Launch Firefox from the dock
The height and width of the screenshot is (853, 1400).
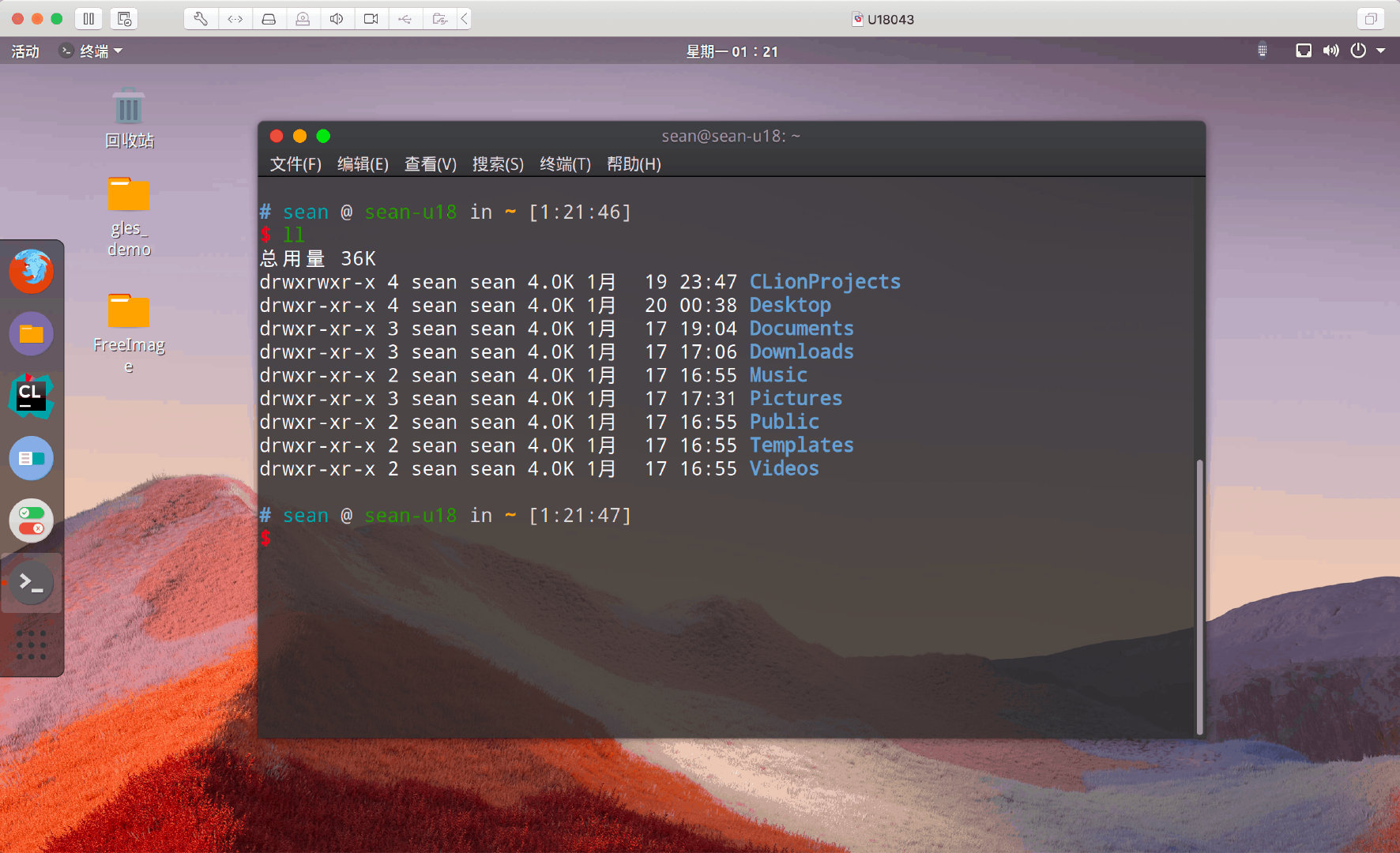point(32,271)
